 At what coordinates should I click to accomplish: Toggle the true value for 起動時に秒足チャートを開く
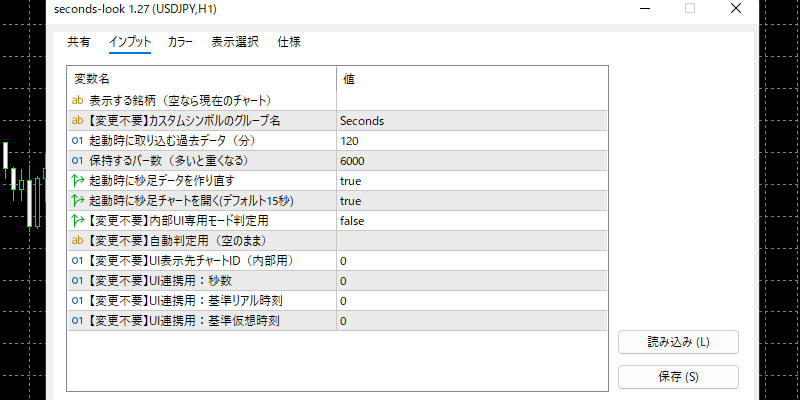(x=351, y=201)
